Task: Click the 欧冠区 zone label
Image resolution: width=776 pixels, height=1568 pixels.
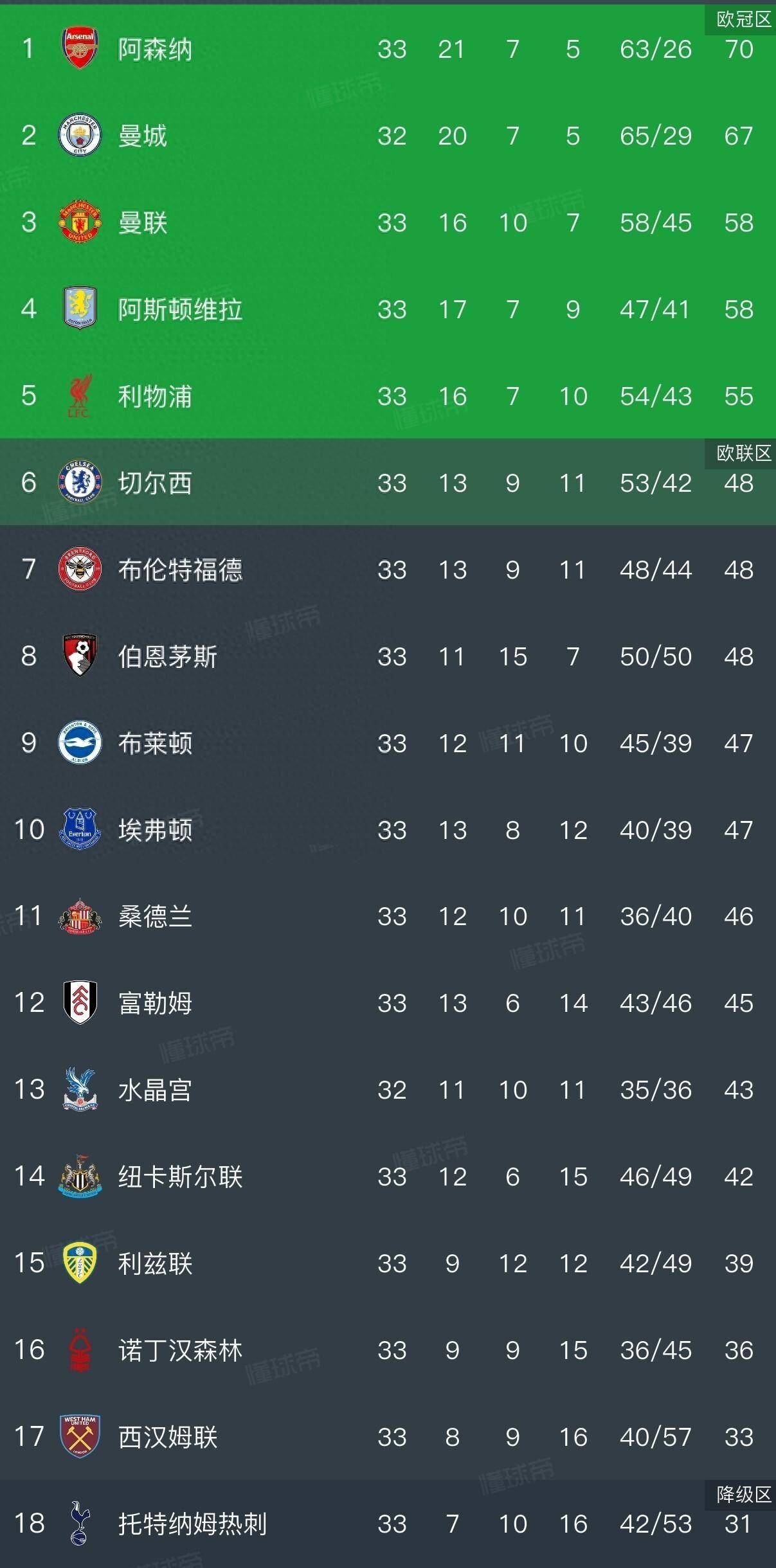Action: point(743,19)
